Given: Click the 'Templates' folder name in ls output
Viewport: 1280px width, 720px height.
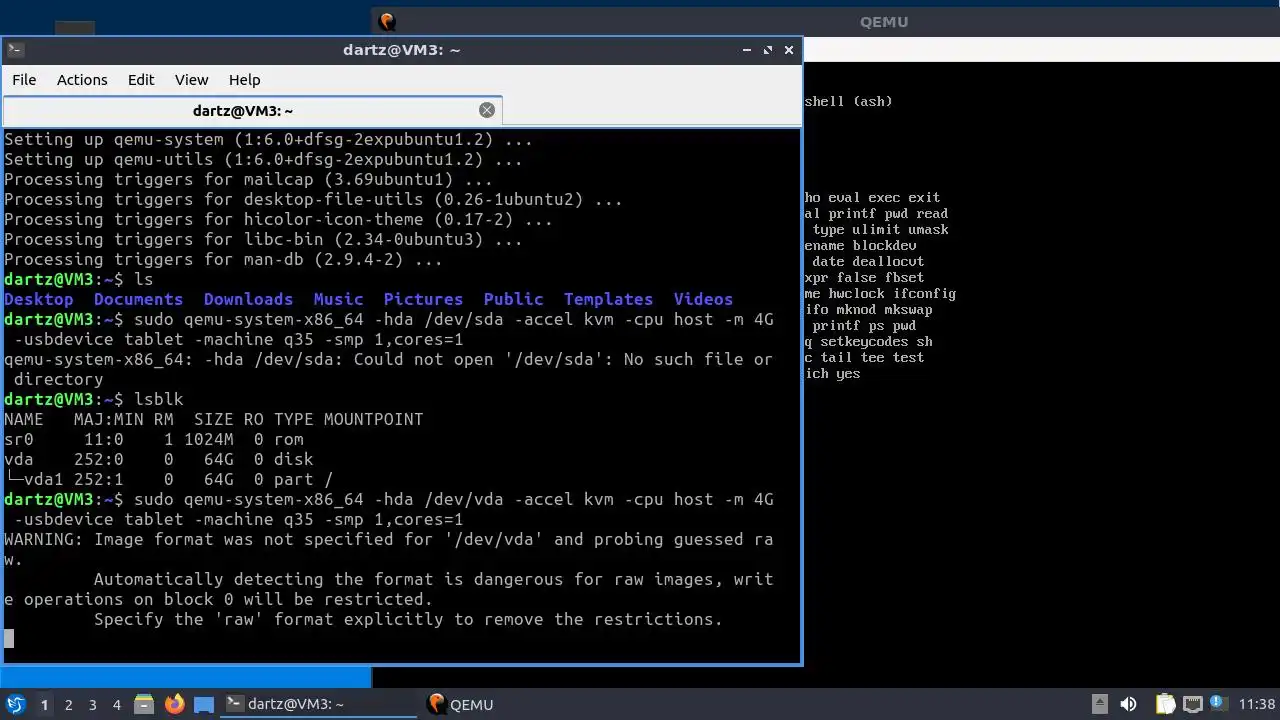Looking at the screenshot, I should 609,299.
